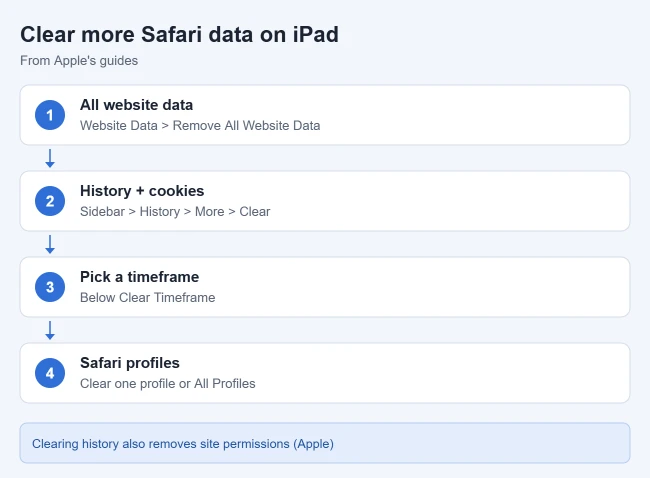Select the "History + cookies" title
This screenshot has height=478, width=650.
[x=142, y=191]
